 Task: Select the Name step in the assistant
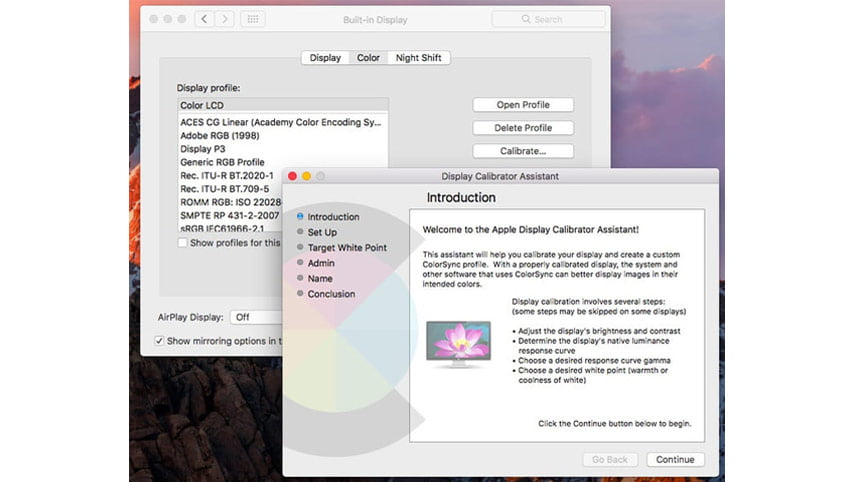314,278
